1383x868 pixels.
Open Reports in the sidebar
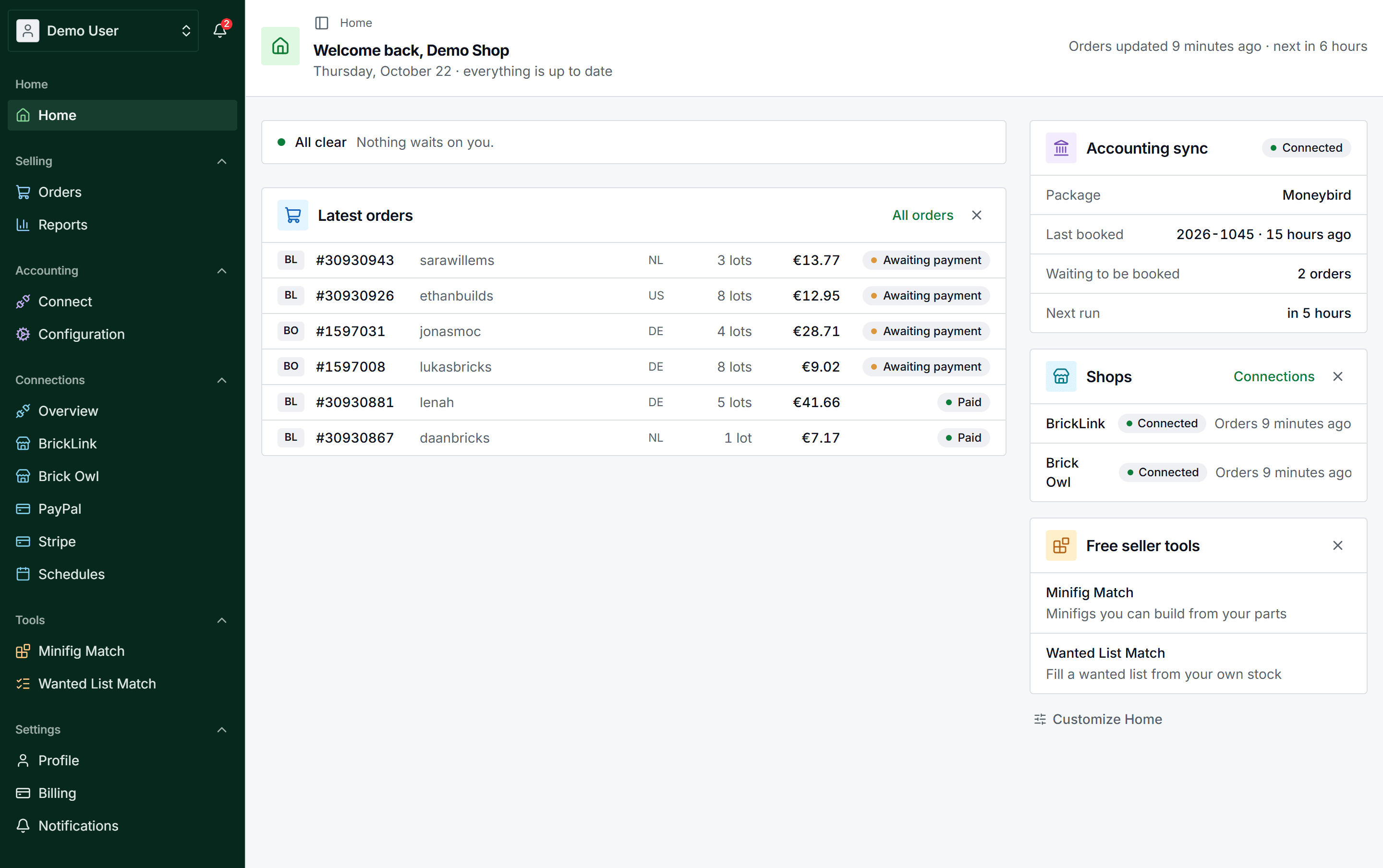click(122, 225)
